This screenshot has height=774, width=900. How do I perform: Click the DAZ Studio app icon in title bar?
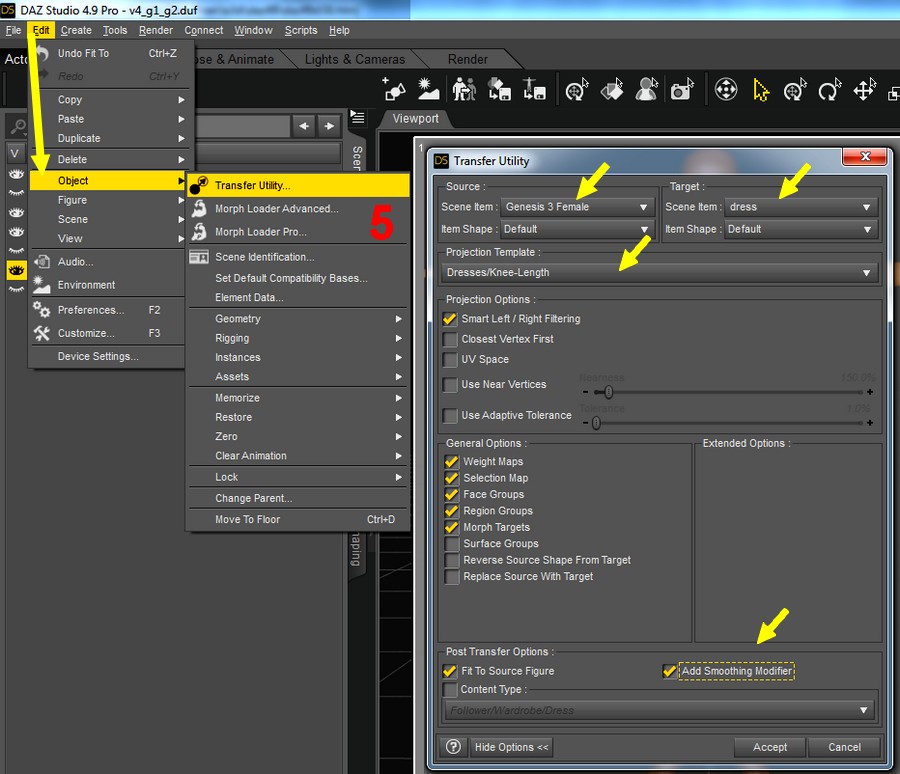[8, 9]
